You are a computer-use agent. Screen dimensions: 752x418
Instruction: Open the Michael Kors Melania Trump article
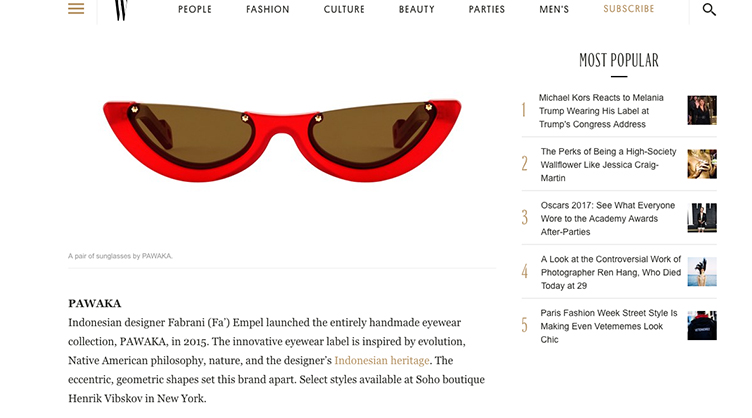(601, 111)
